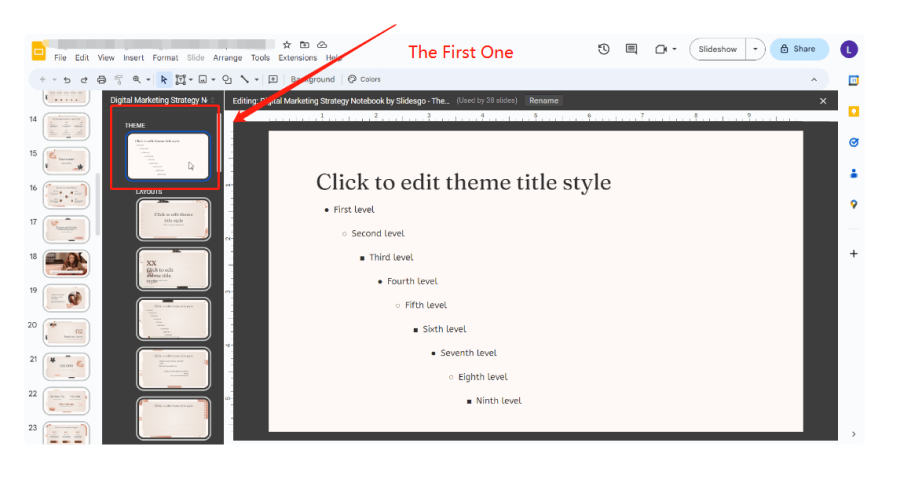Click the redo arrow

pos(84,80)
